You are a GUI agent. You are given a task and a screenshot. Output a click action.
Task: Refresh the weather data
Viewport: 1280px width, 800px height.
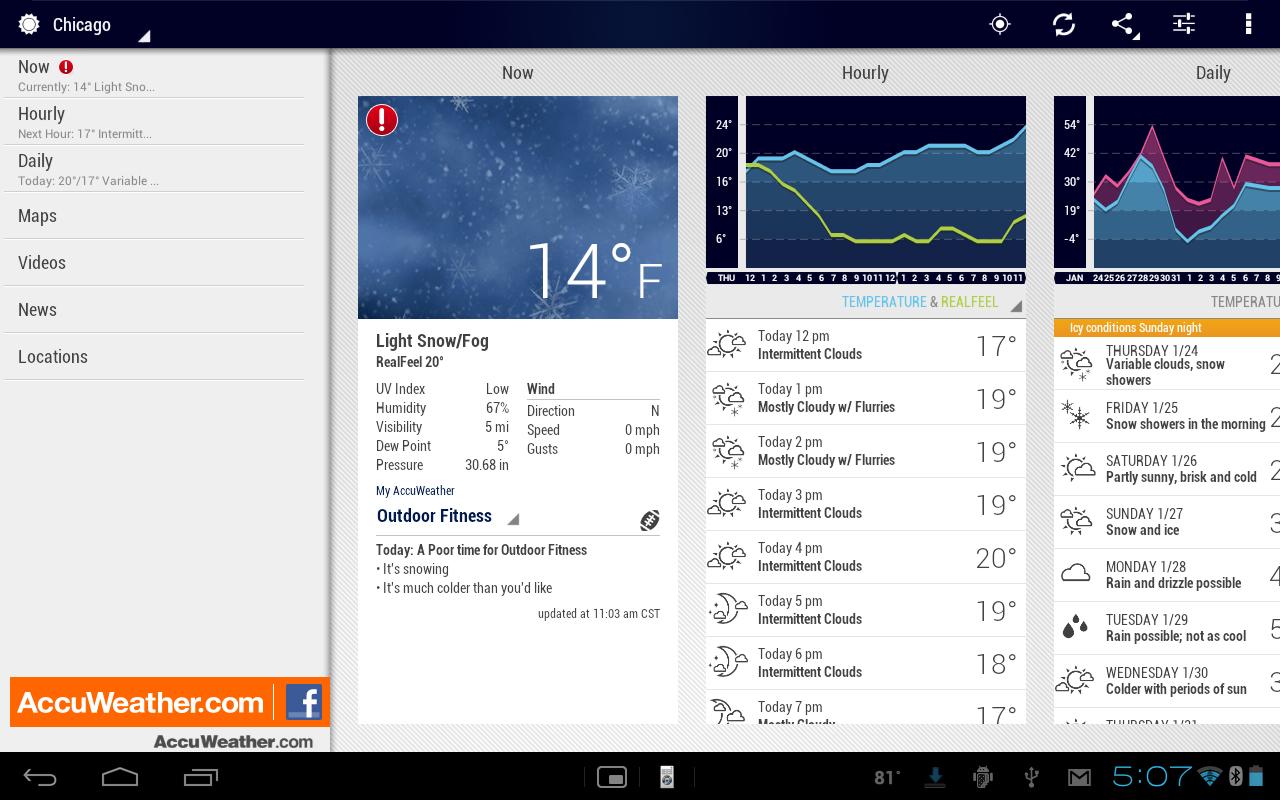pos(1063,23)
